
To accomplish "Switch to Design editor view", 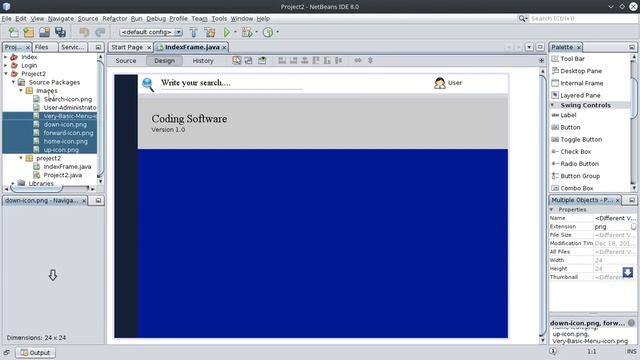I will (x=164, y=61).
